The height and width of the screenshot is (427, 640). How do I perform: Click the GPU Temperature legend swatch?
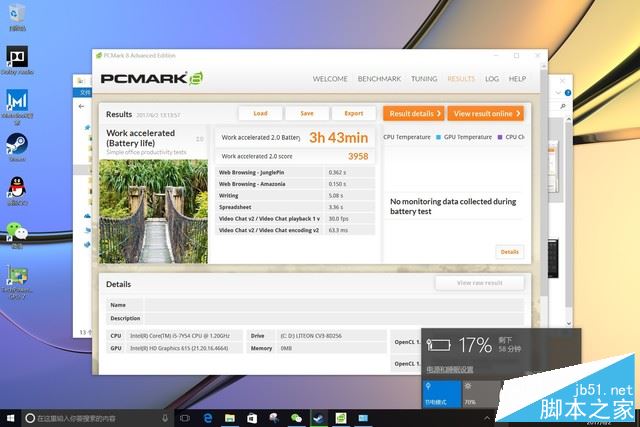pyautogui.click(x=438, y=137)
